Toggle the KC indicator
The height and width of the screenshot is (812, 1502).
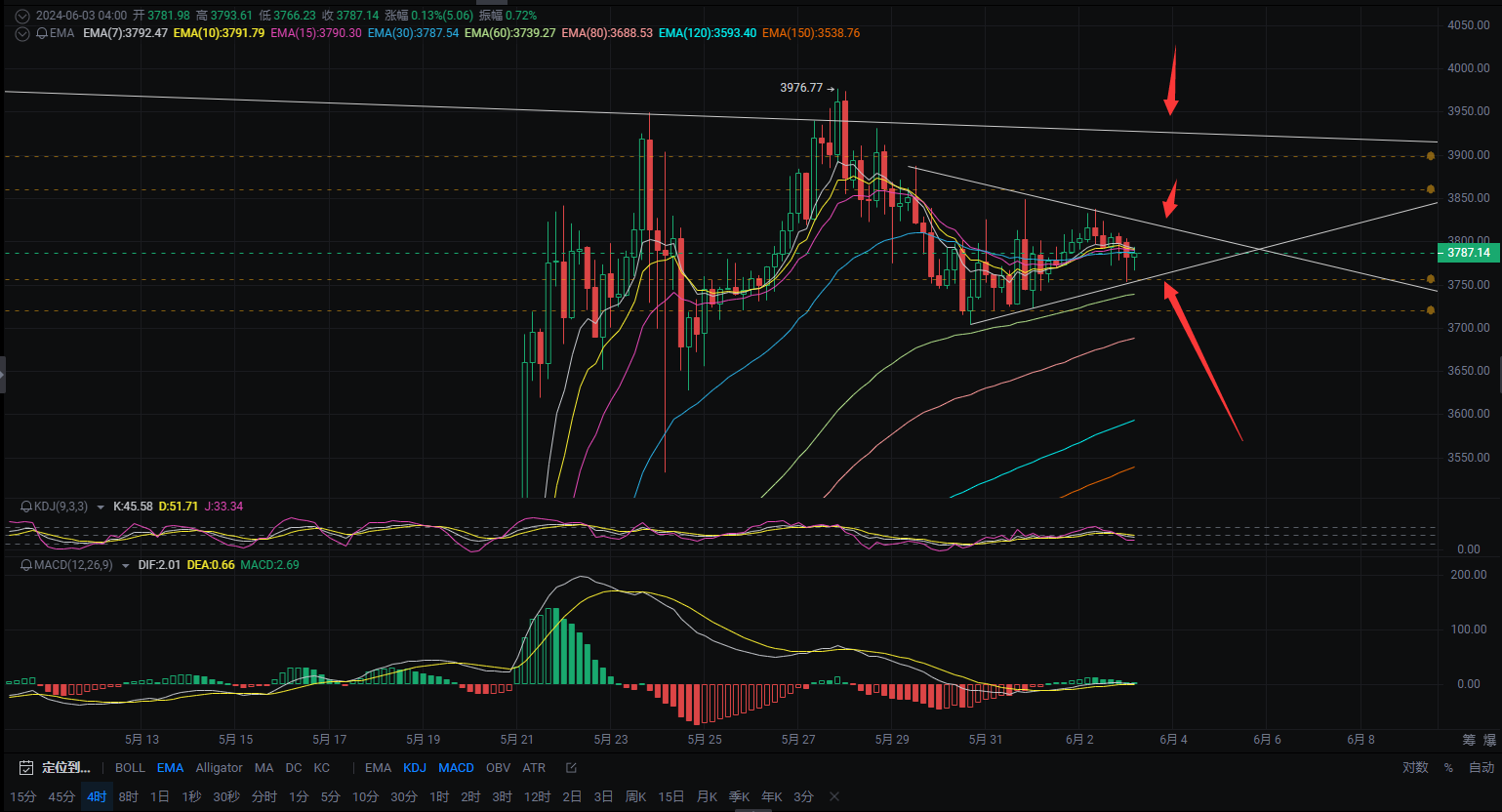coord(322,768)
